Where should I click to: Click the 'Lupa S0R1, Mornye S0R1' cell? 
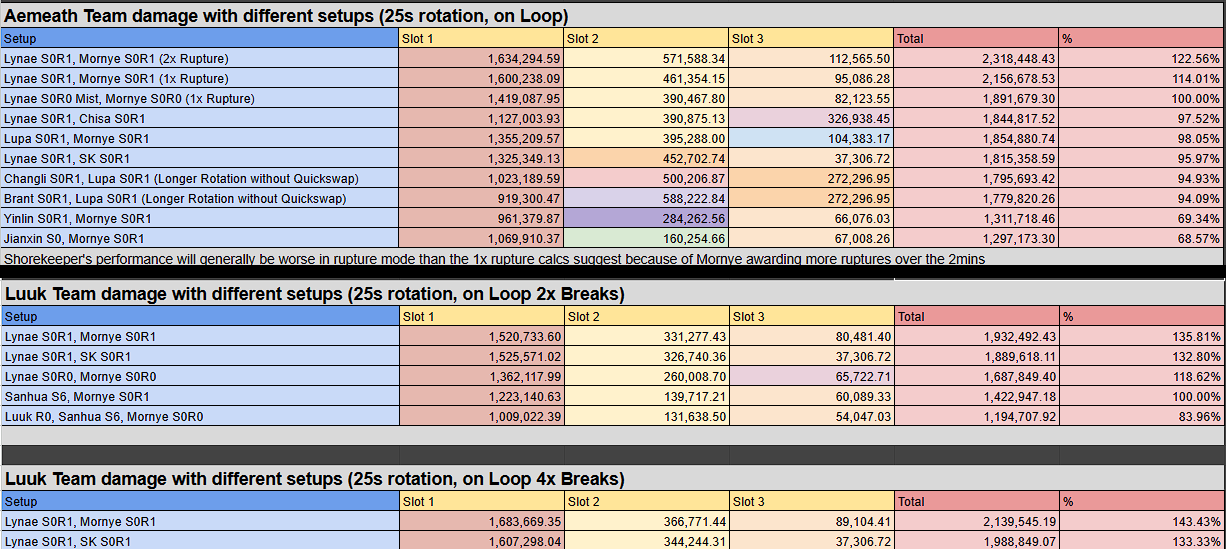(x=200, y=139)
